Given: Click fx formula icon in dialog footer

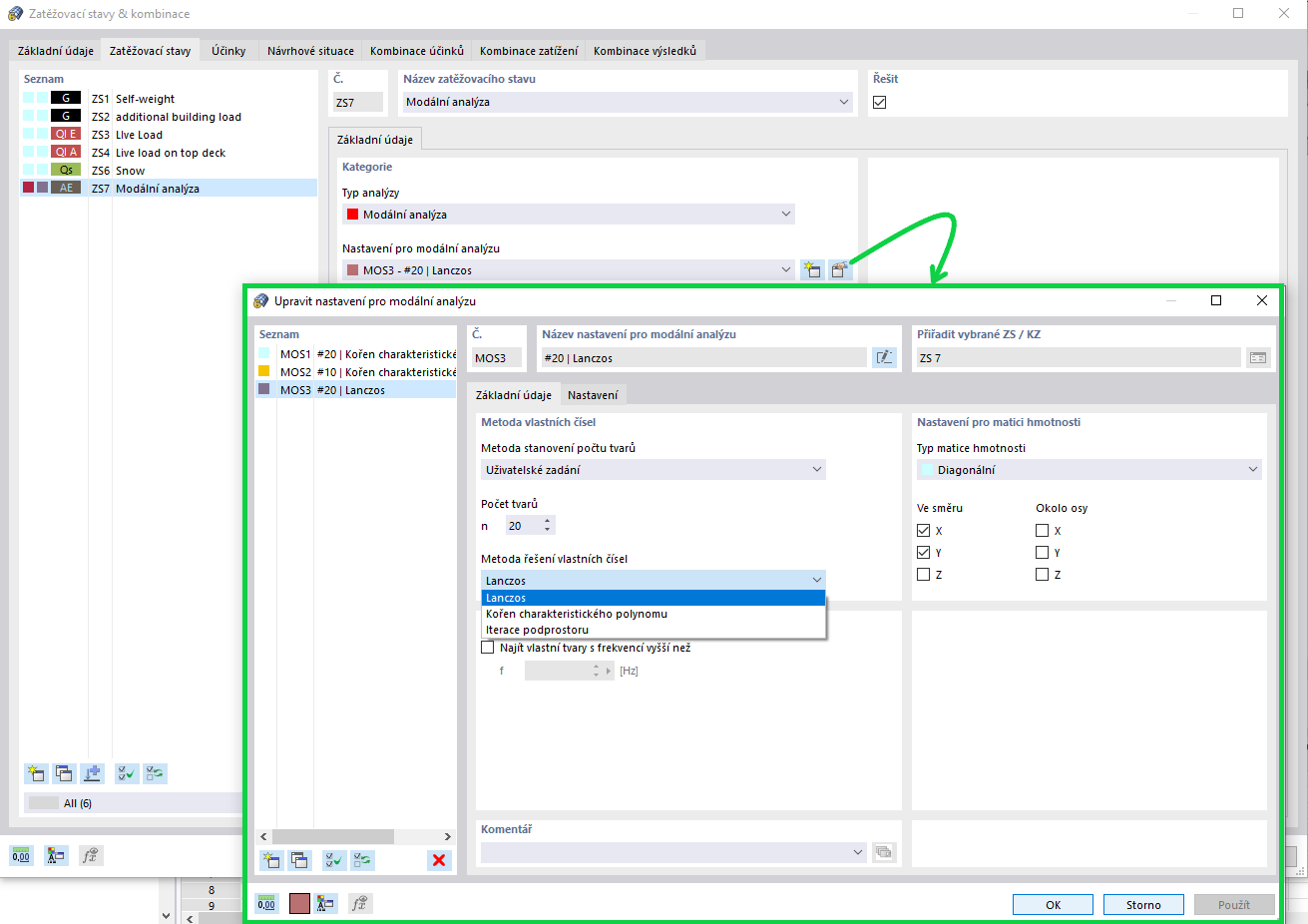Looking at the screenshot, I should click(x=360, y=903).
